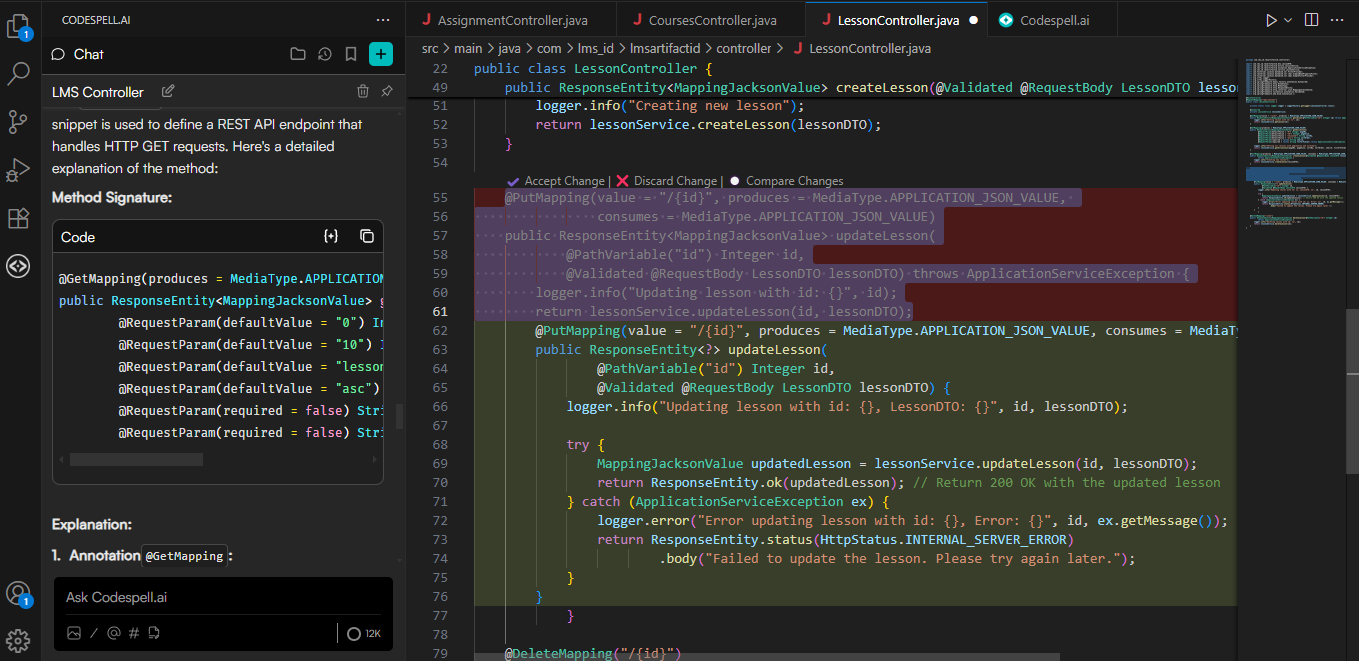The image size is (1359, 661).
Task: Open the Run and Debug view
Action: click(18, 170)
